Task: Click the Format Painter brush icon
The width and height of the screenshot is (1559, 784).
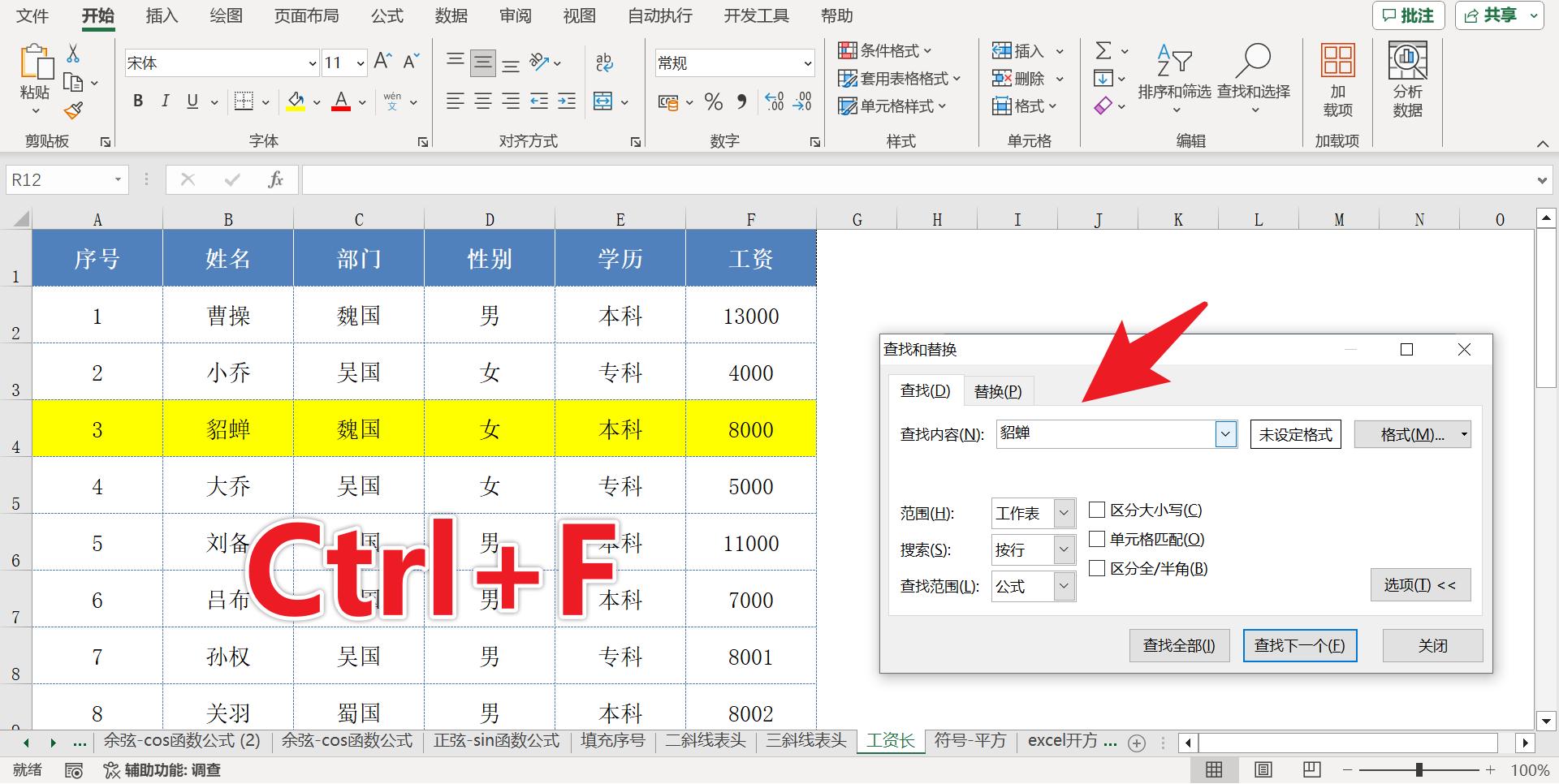Action: pos(74,110)
